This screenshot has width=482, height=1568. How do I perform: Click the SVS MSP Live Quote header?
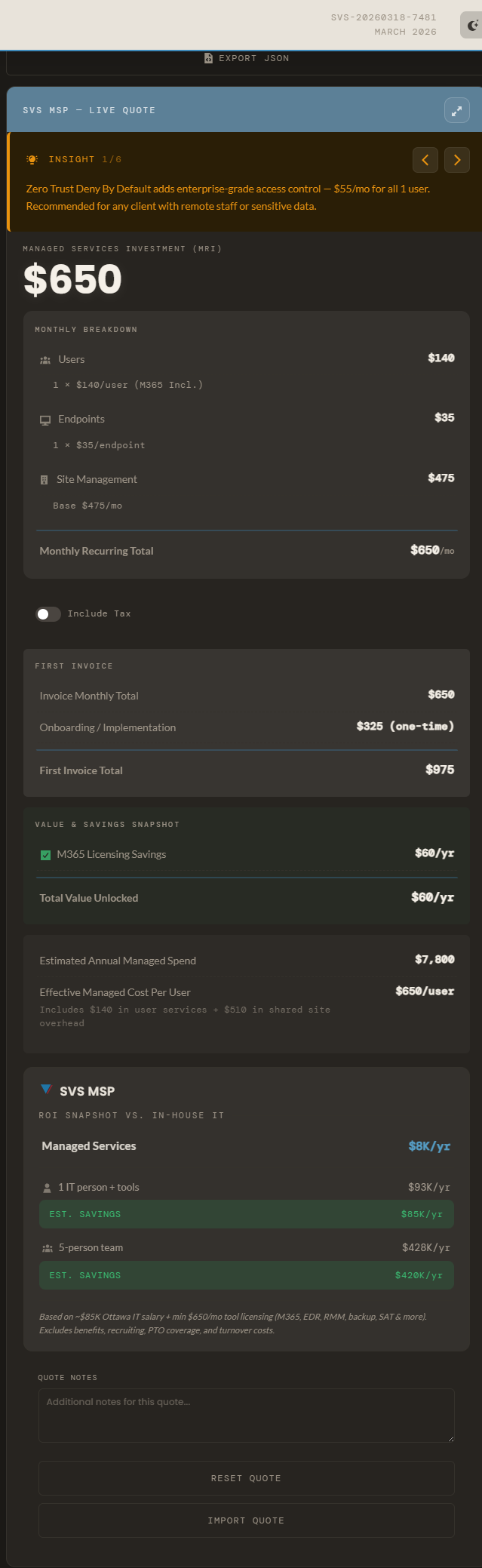coord(89,110)
